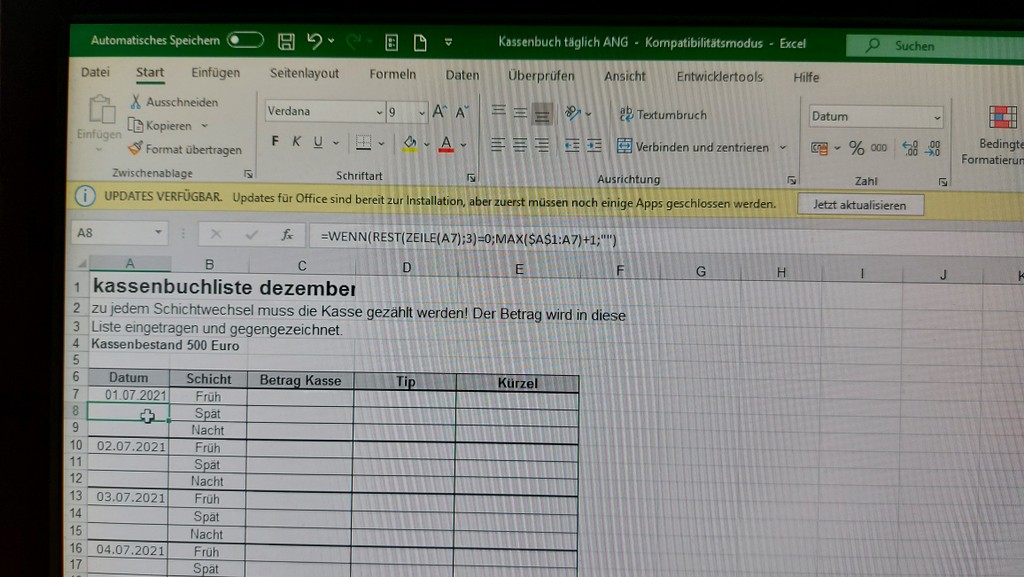Open the Daten ribbon tab

click(462, 75)
